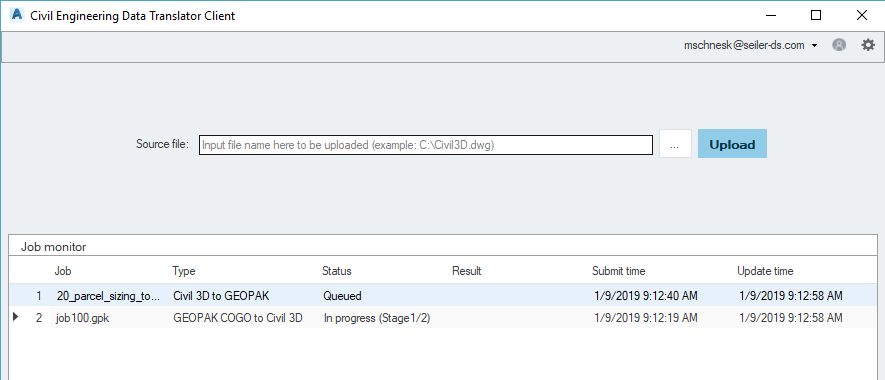Focus the Source file input field
The image size is (885, 380).
click(426, 145)
